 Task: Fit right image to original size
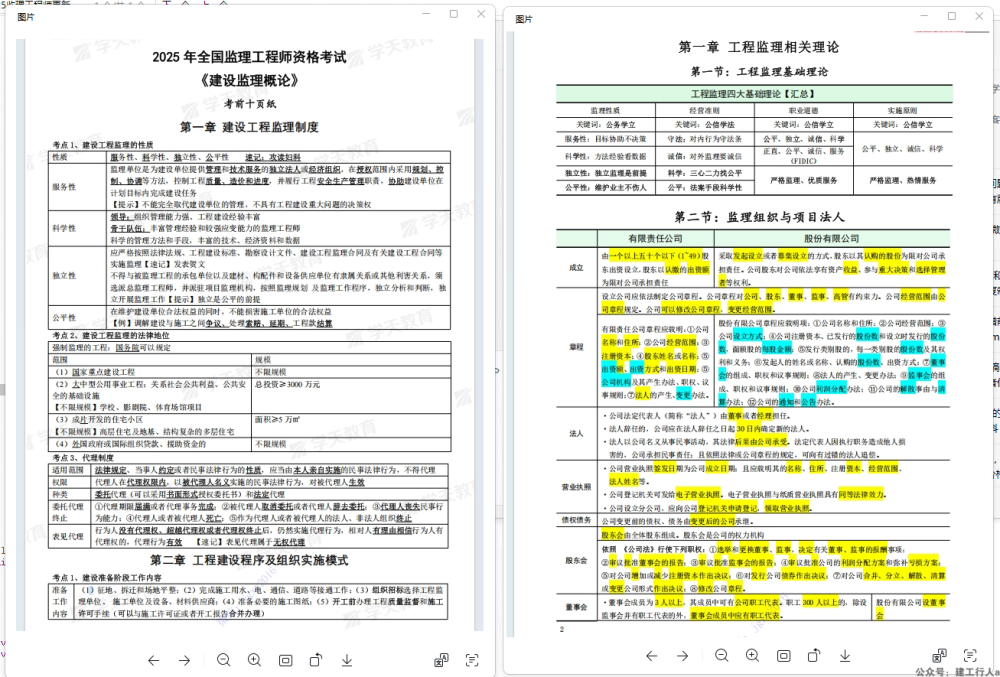point(783,655)
